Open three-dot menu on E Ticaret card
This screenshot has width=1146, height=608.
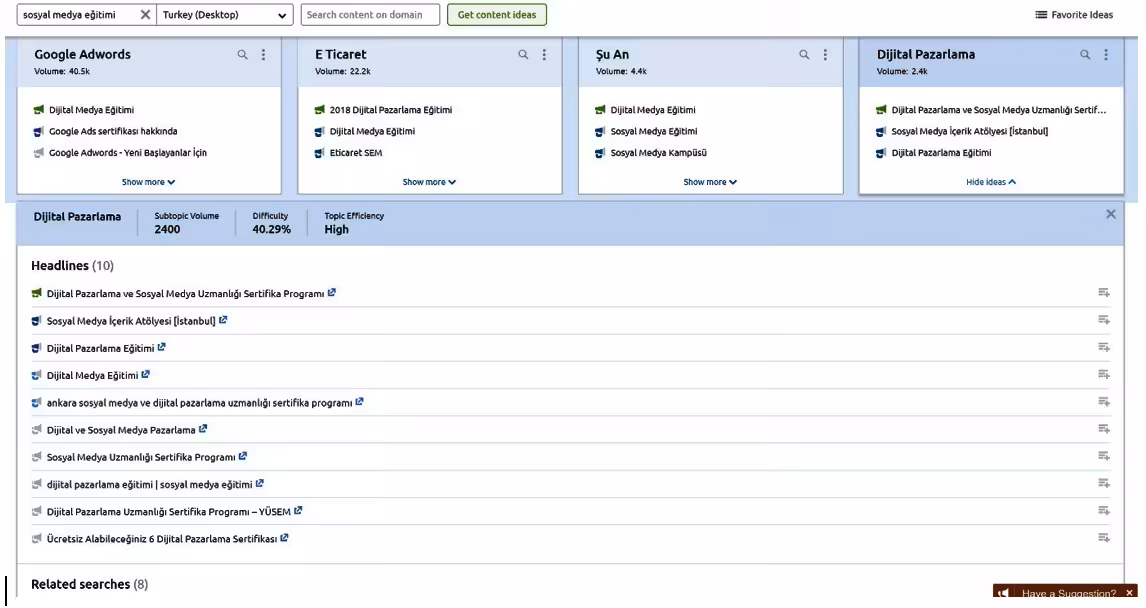(x=545, y=56)
